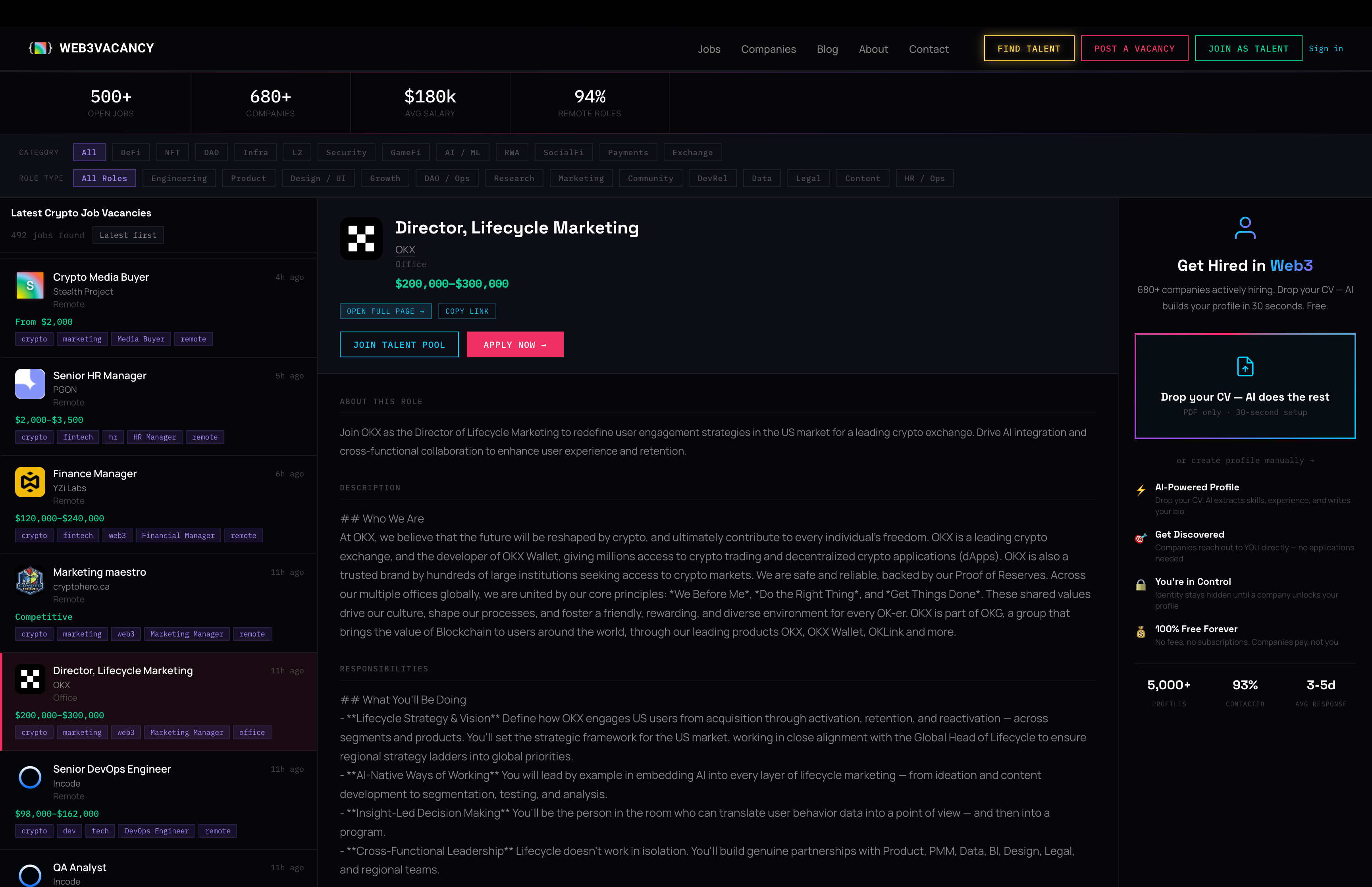Click create profile manually link
This screenshot has width=1372, height=887.
(1245, 460)
